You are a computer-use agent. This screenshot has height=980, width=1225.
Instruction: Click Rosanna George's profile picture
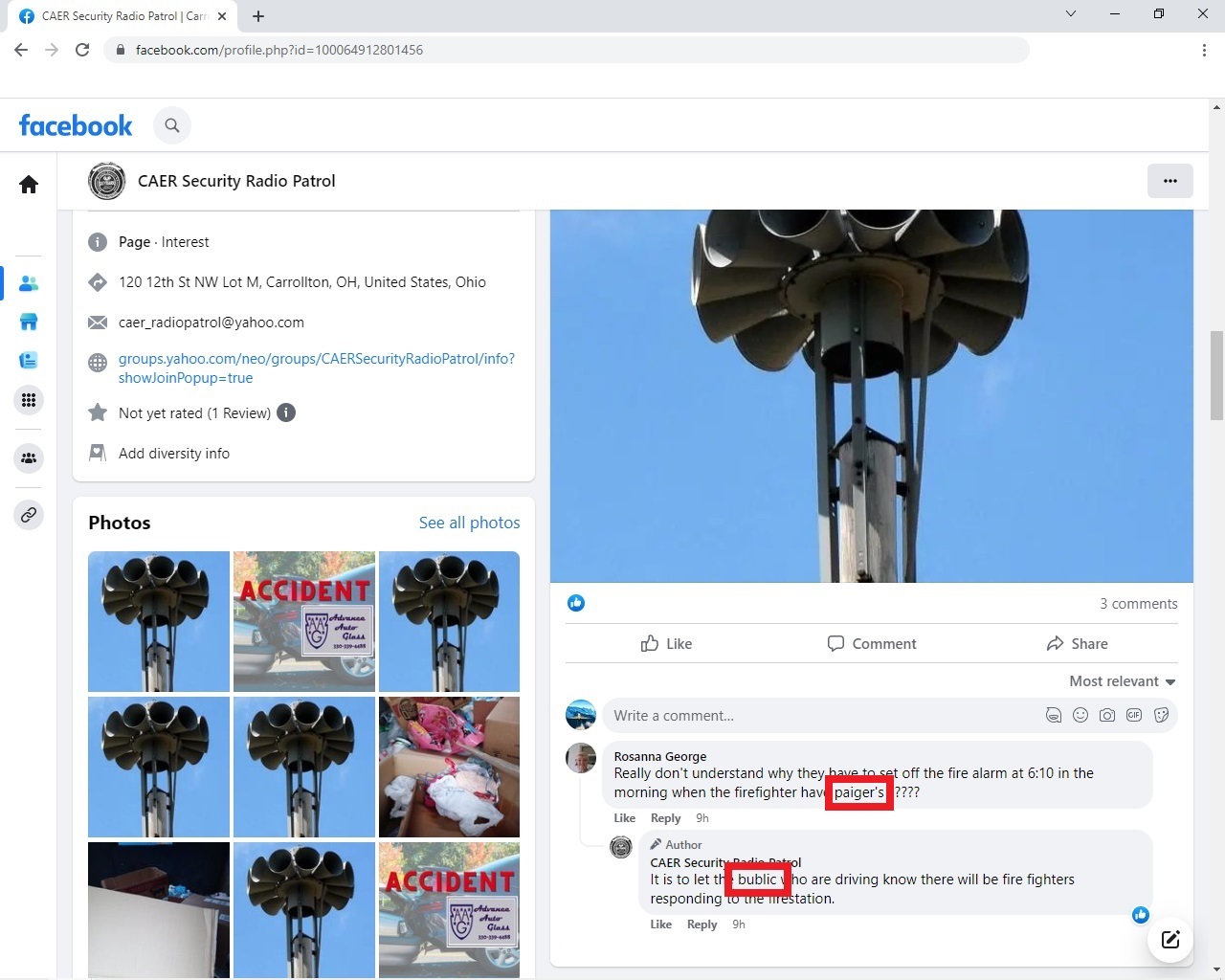pos(581,758)
